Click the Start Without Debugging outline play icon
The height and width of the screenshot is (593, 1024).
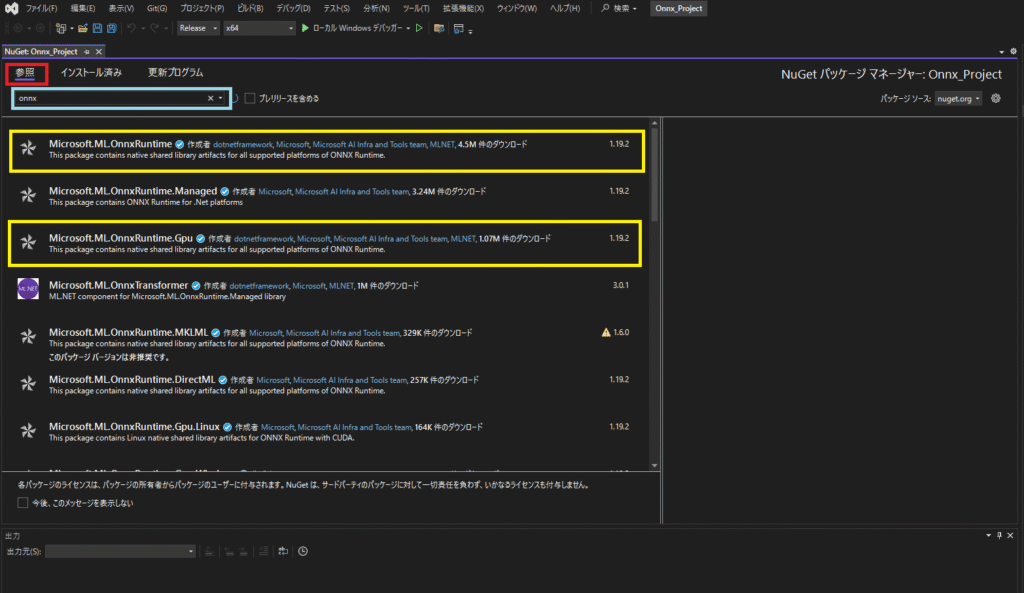coord(419,28)
